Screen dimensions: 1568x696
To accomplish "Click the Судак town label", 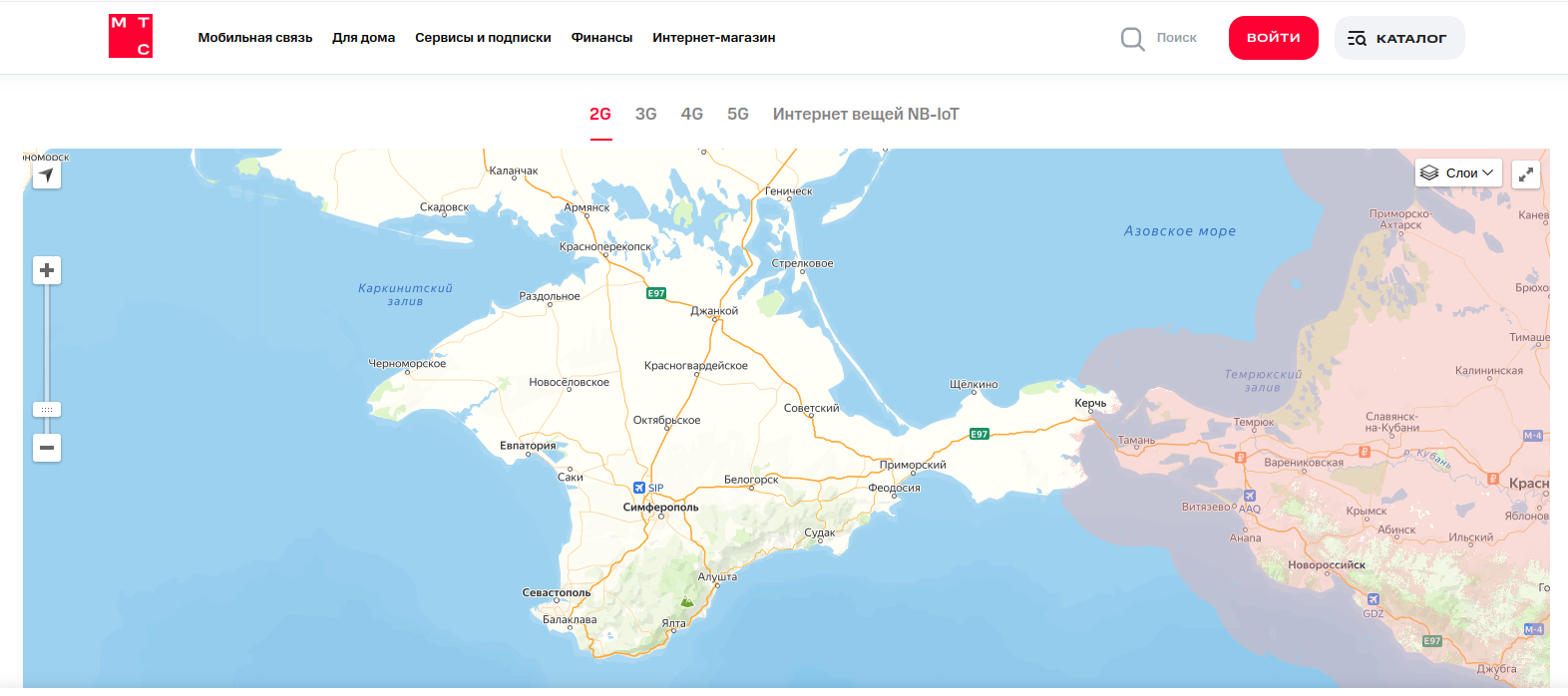I will tap(820, 532).
